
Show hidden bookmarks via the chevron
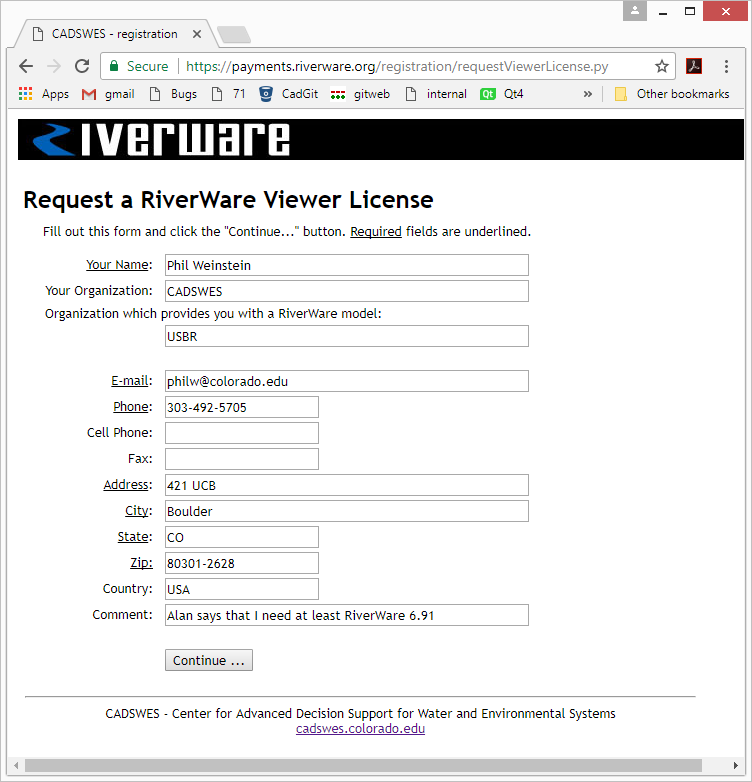(587, 94)
